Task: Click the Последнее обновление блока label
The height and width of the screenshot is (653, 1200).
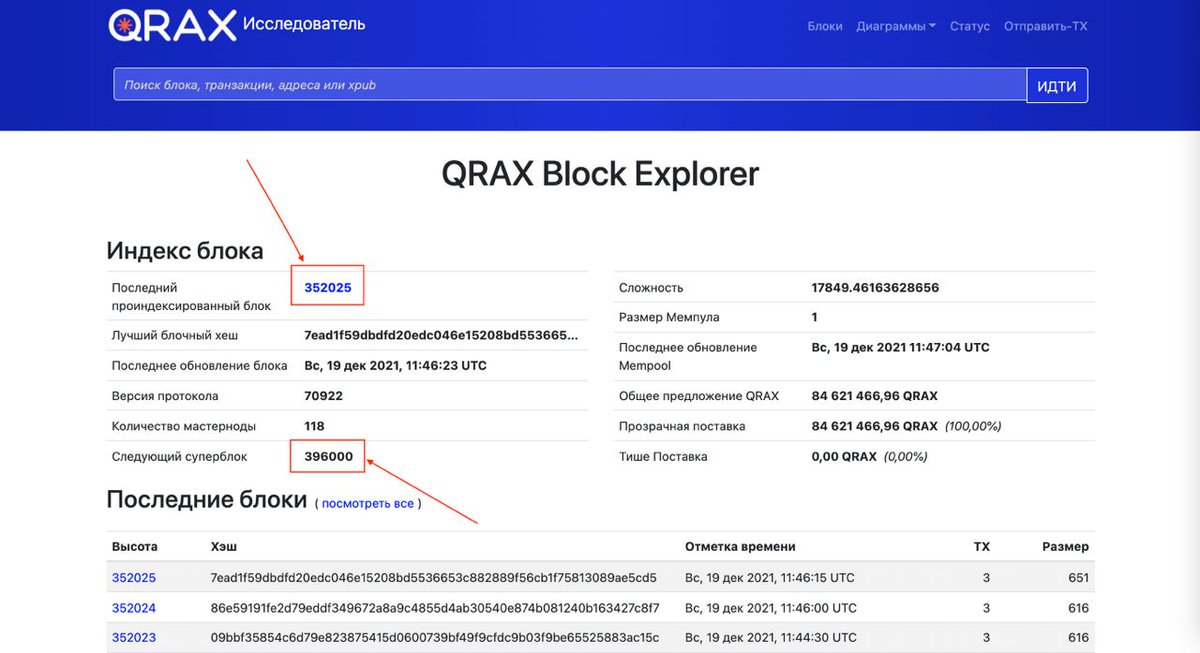Action: 200,366
